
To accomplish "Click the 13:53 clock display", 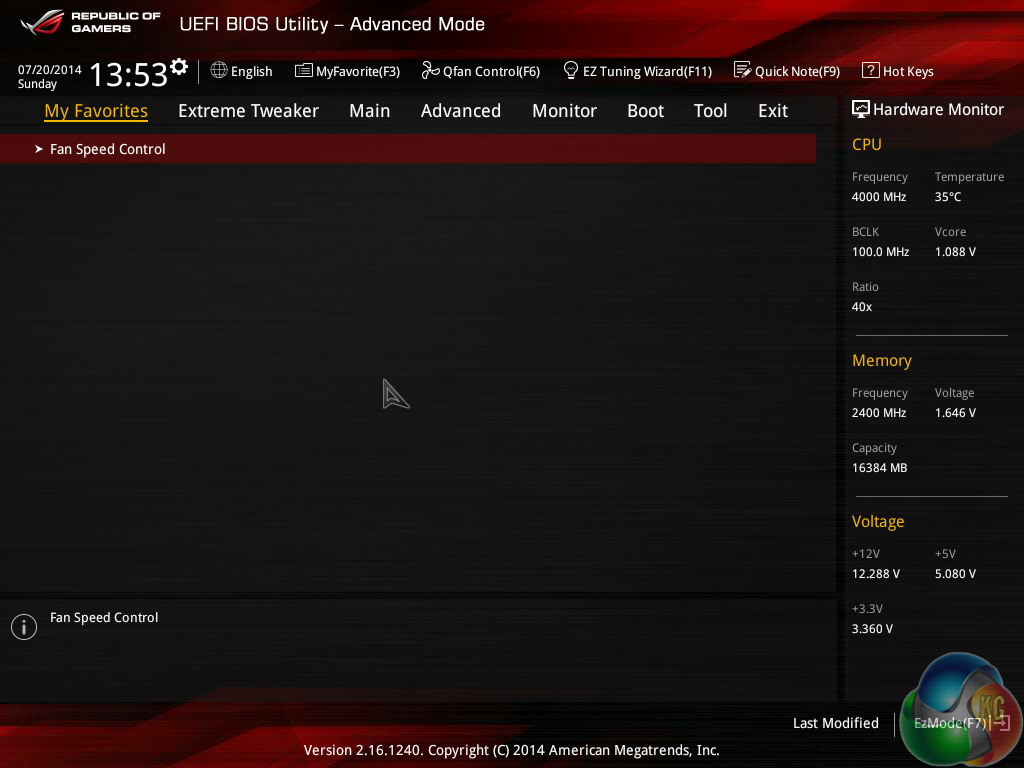I will 129,74.
